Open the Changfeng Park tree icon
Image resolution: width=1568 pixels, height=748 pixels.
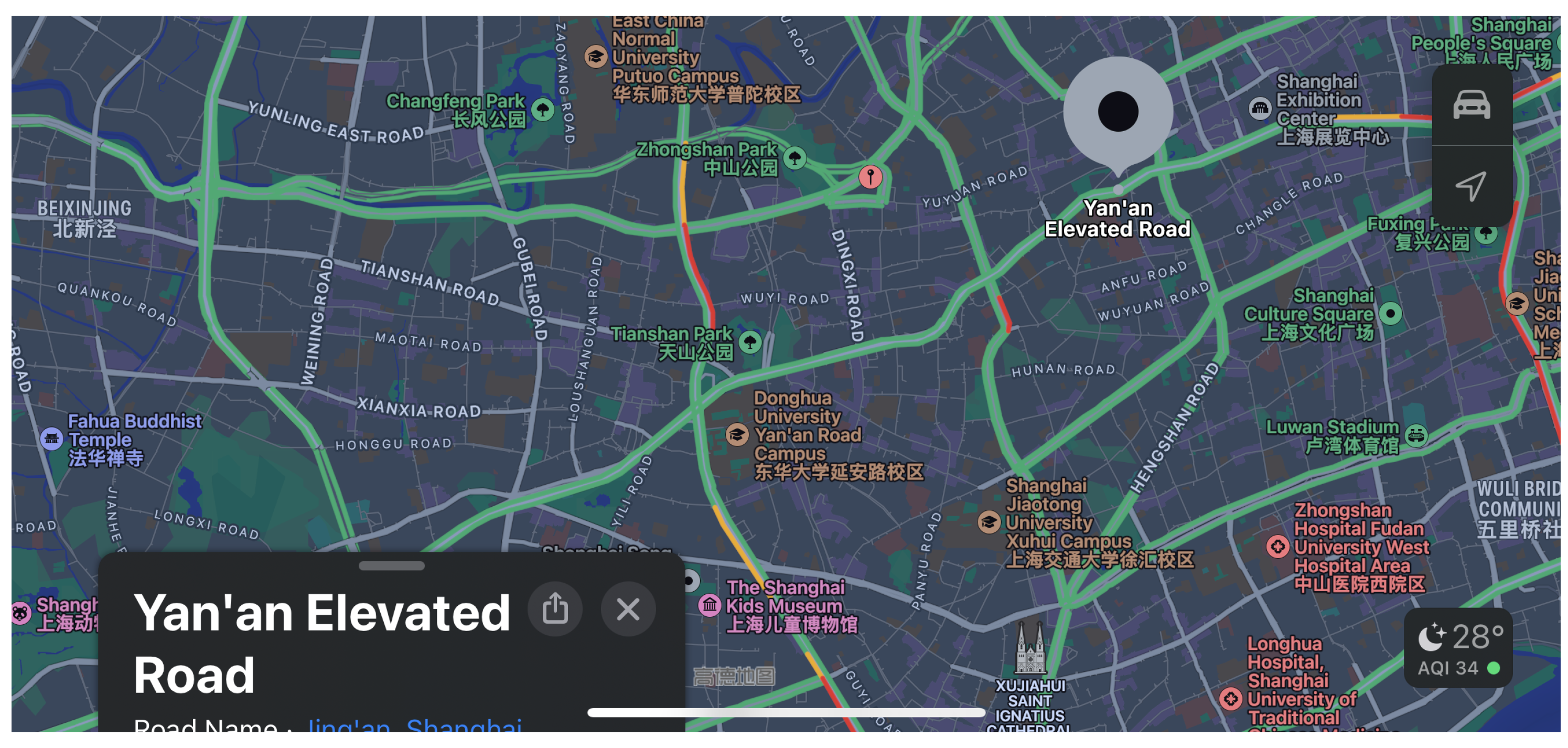pyautogui.click(x=542, y=110)
